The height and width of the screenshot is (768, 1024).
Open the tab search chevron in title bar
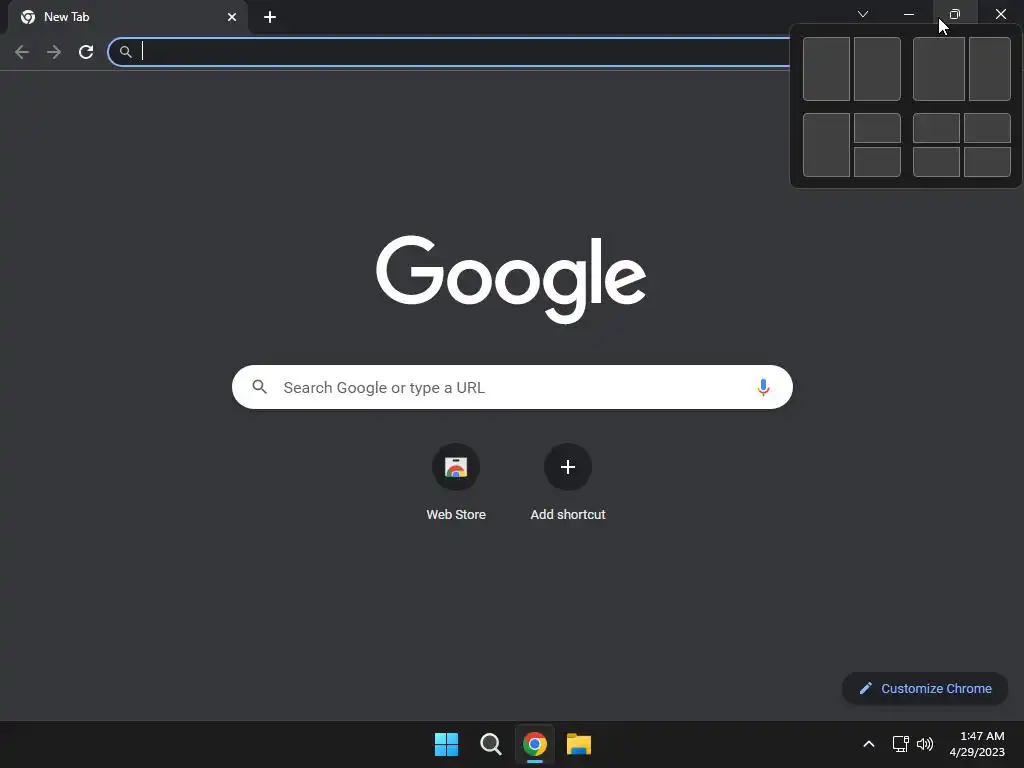point(863,14)
